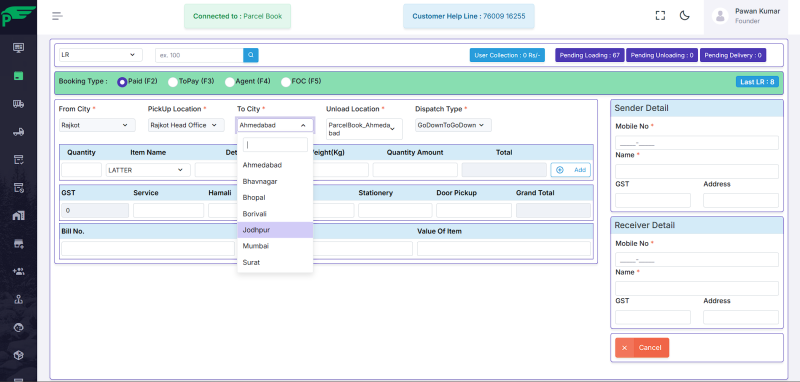
Task: Click the Connected to : Parcel Book banner
Action: [x=237, y=16]
